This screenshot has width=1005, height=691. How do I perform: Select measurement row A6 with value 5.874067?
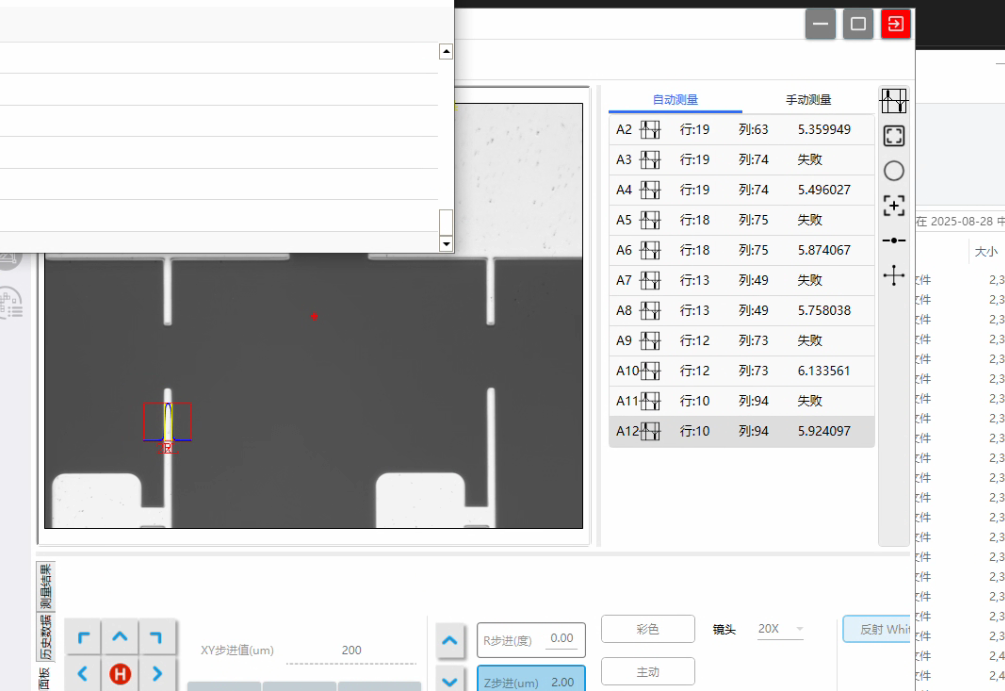tap(741, 250)
